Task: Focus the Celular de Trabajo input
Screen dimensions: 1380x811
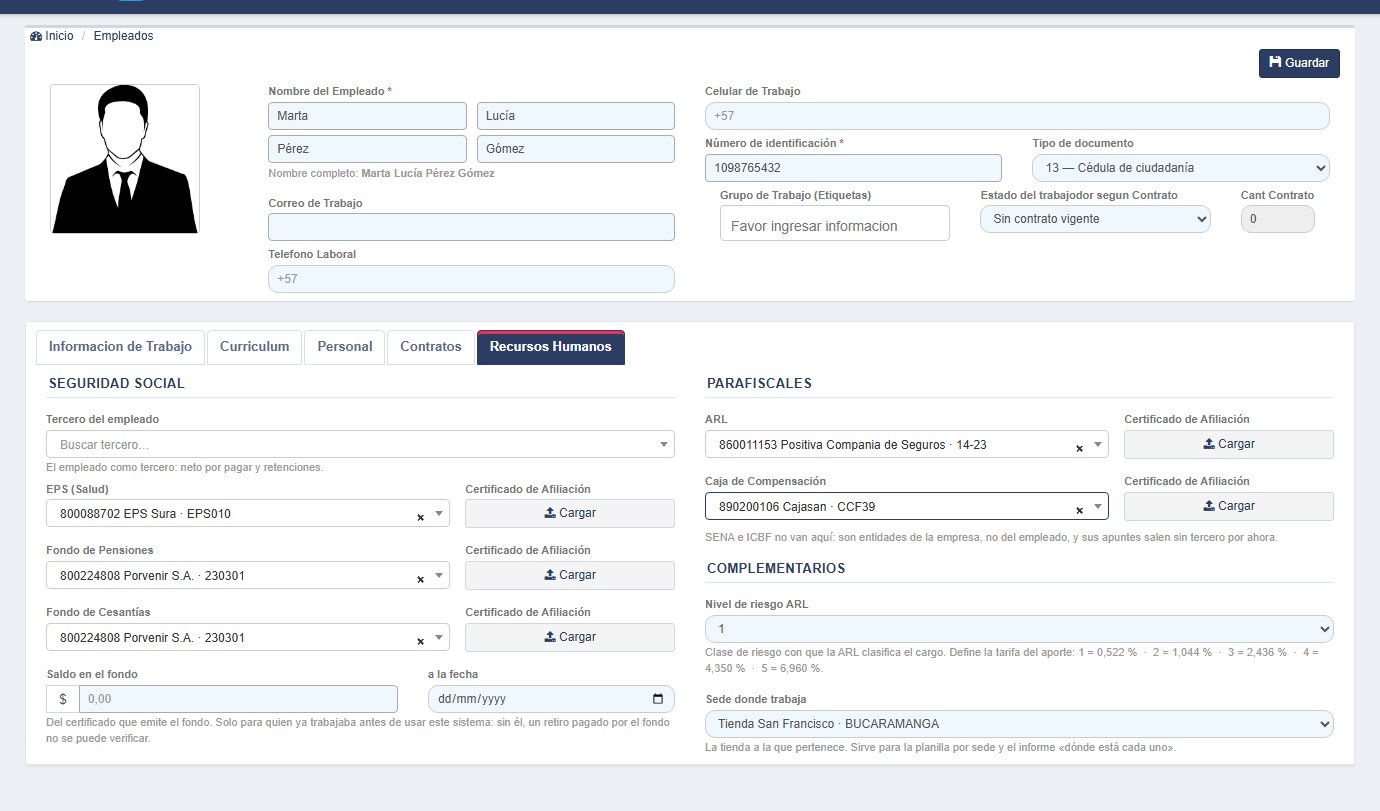Action: 1017,116
